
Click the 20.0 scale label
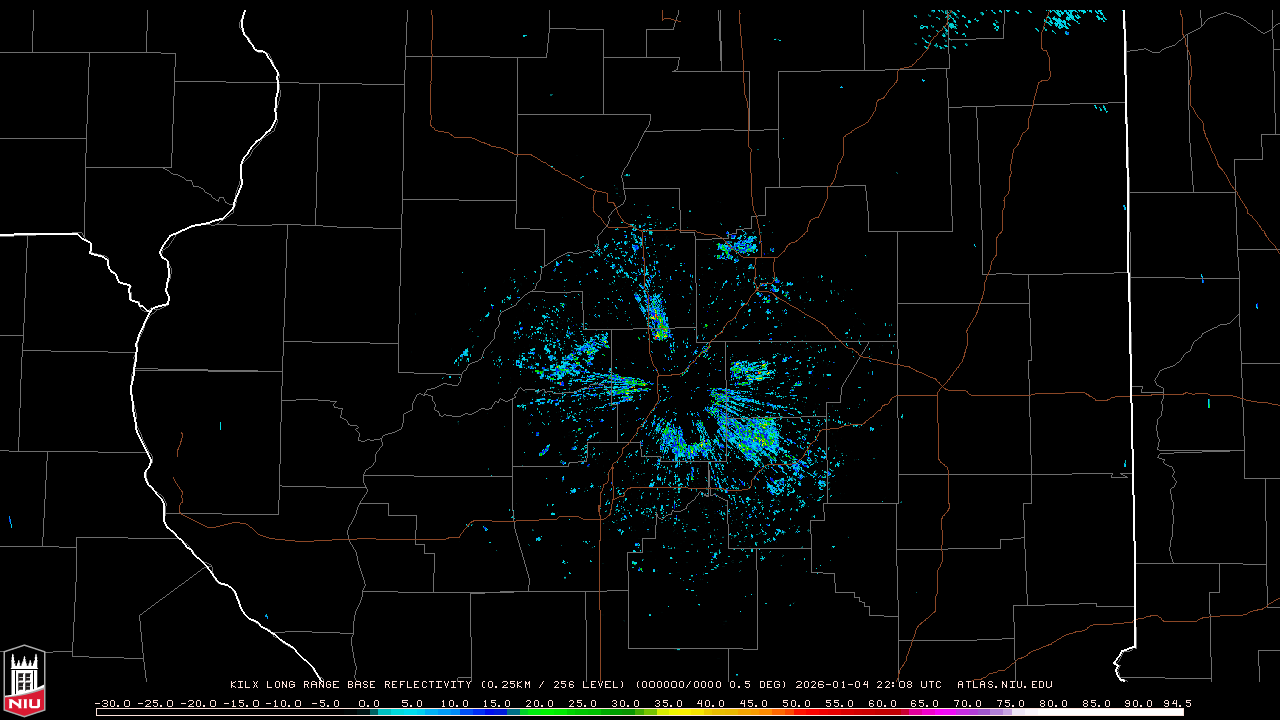[x=540, y=703]
